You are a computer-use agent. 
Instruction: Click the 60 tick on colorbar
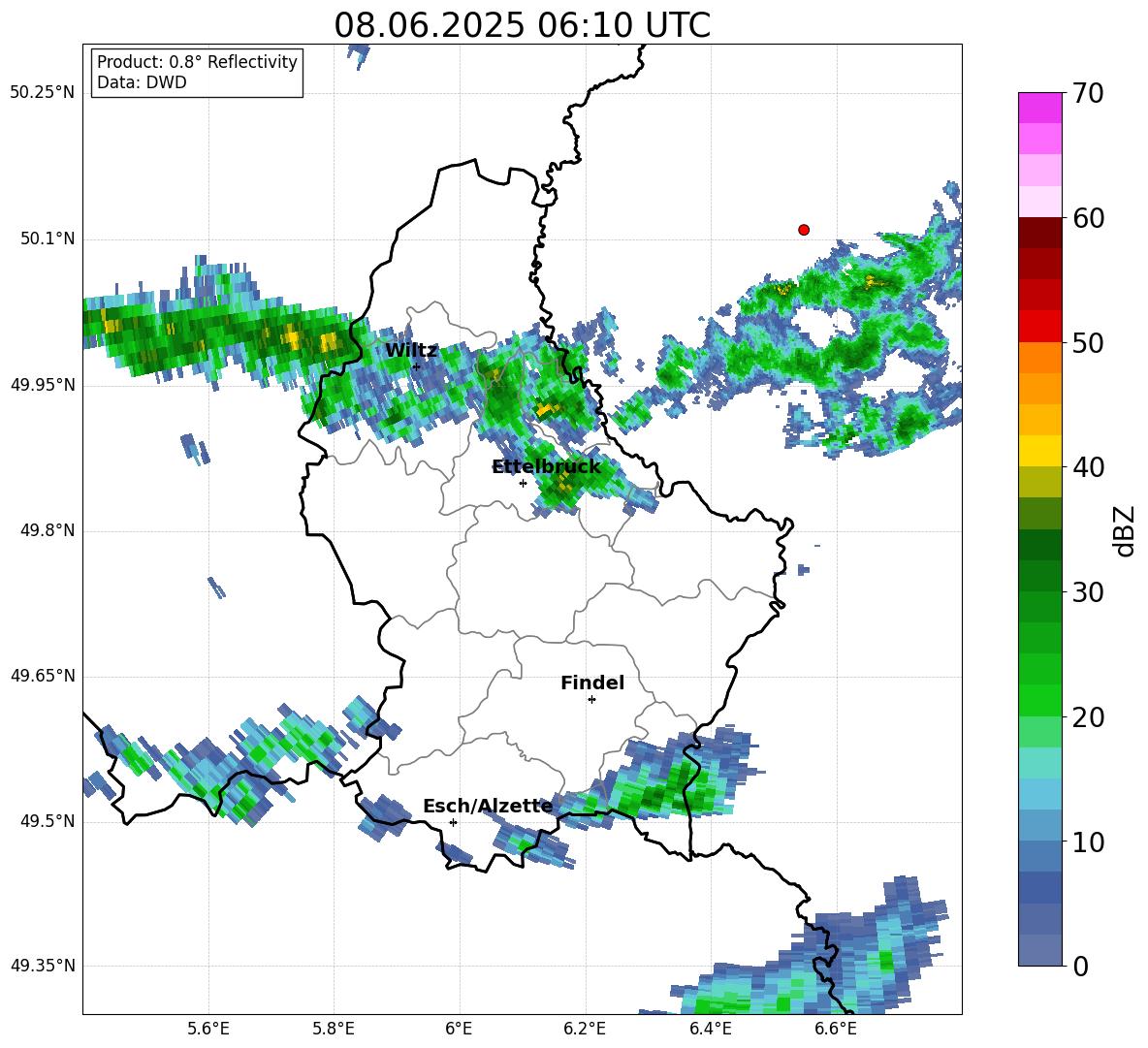point(1088,218)
